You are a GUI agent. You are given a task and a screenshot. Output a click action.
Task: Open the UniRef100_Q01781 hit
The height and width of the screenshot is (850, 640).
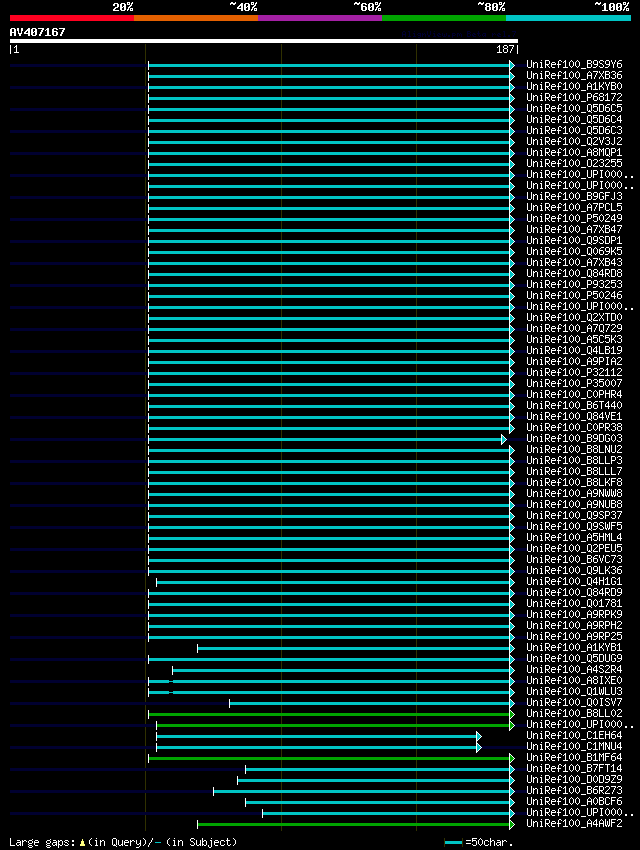tap(574, 603)
